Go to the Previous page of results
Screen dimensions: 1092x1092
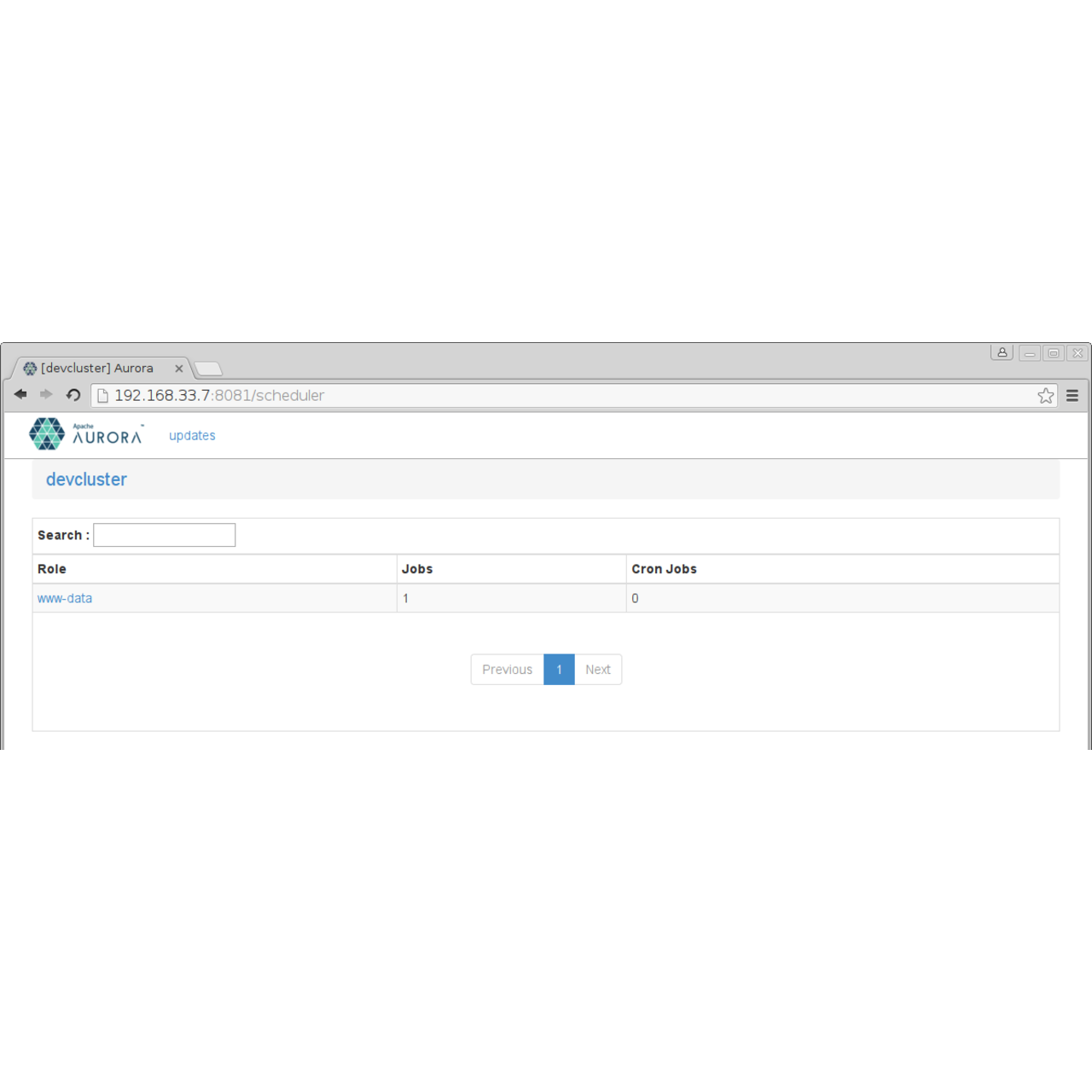[x=507, y=670]
